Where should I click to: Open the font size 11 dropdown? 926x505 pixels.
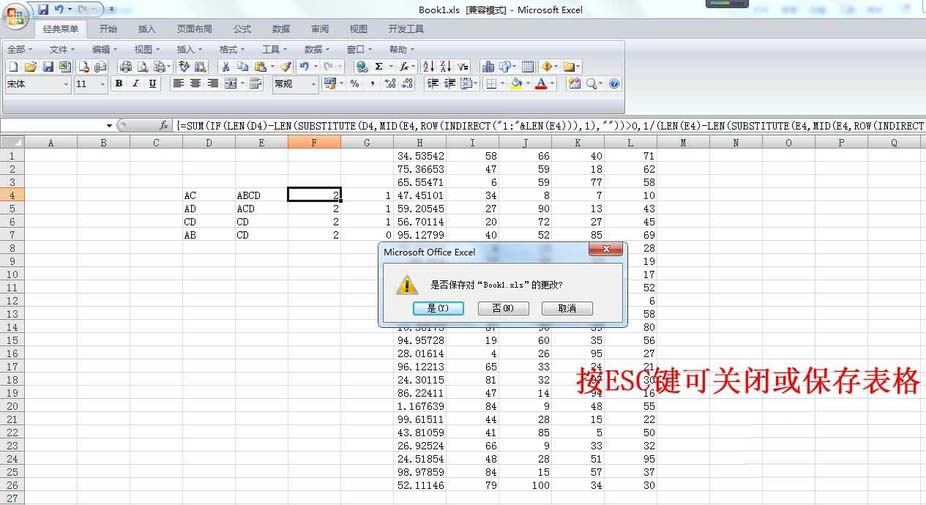click(x=103, y=84)
